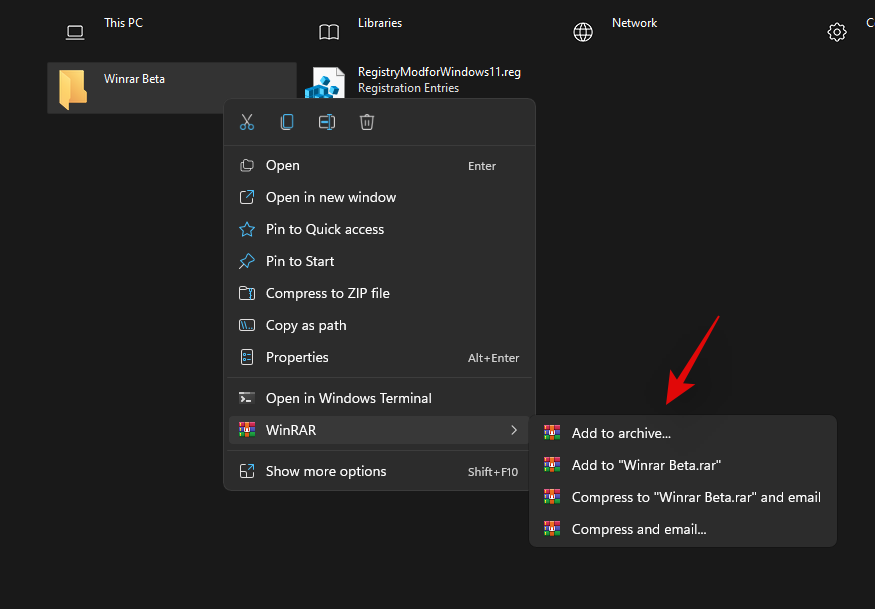Choose Add to "Winrar Beta.rar"

coord(645,464)
